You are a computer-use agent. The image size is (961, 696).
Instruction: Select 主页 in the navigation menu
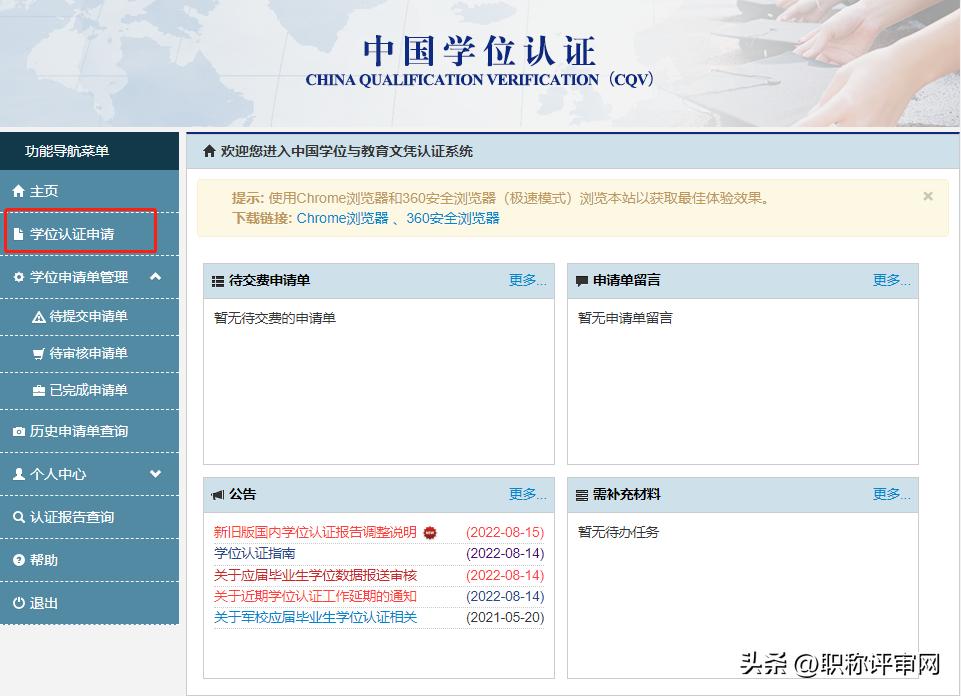[45, 191]
